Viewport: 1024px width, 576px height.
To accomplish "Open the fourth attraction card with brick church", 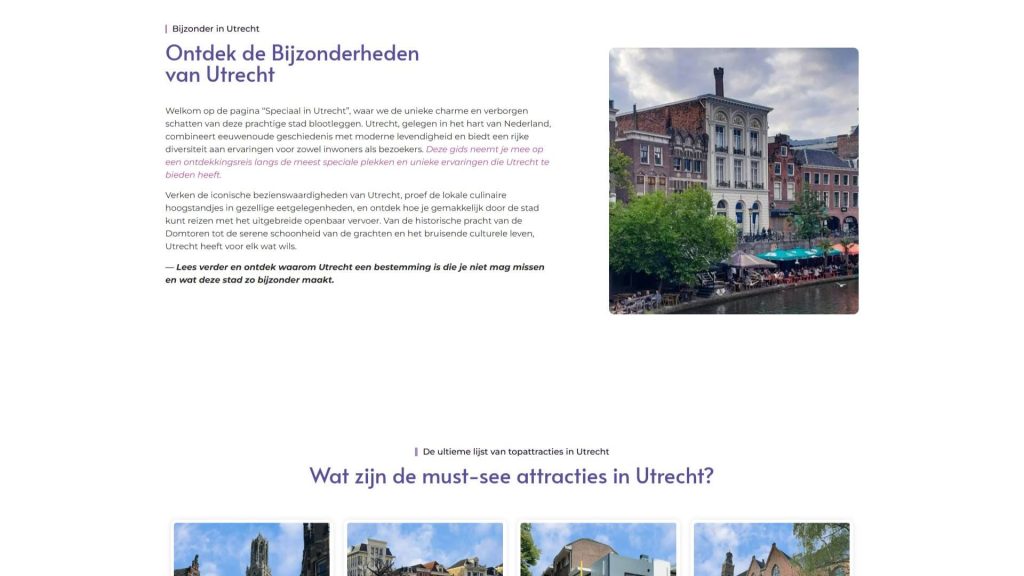I will pos(771,549).
